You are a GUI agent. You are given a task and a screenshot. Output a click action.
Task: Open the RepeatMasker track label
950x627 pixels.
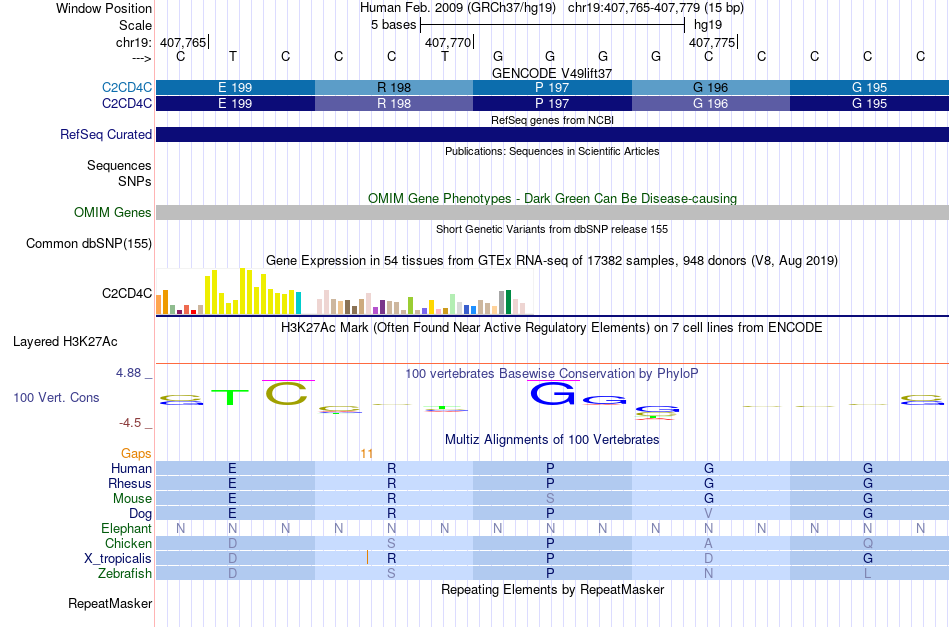[110, 603]
